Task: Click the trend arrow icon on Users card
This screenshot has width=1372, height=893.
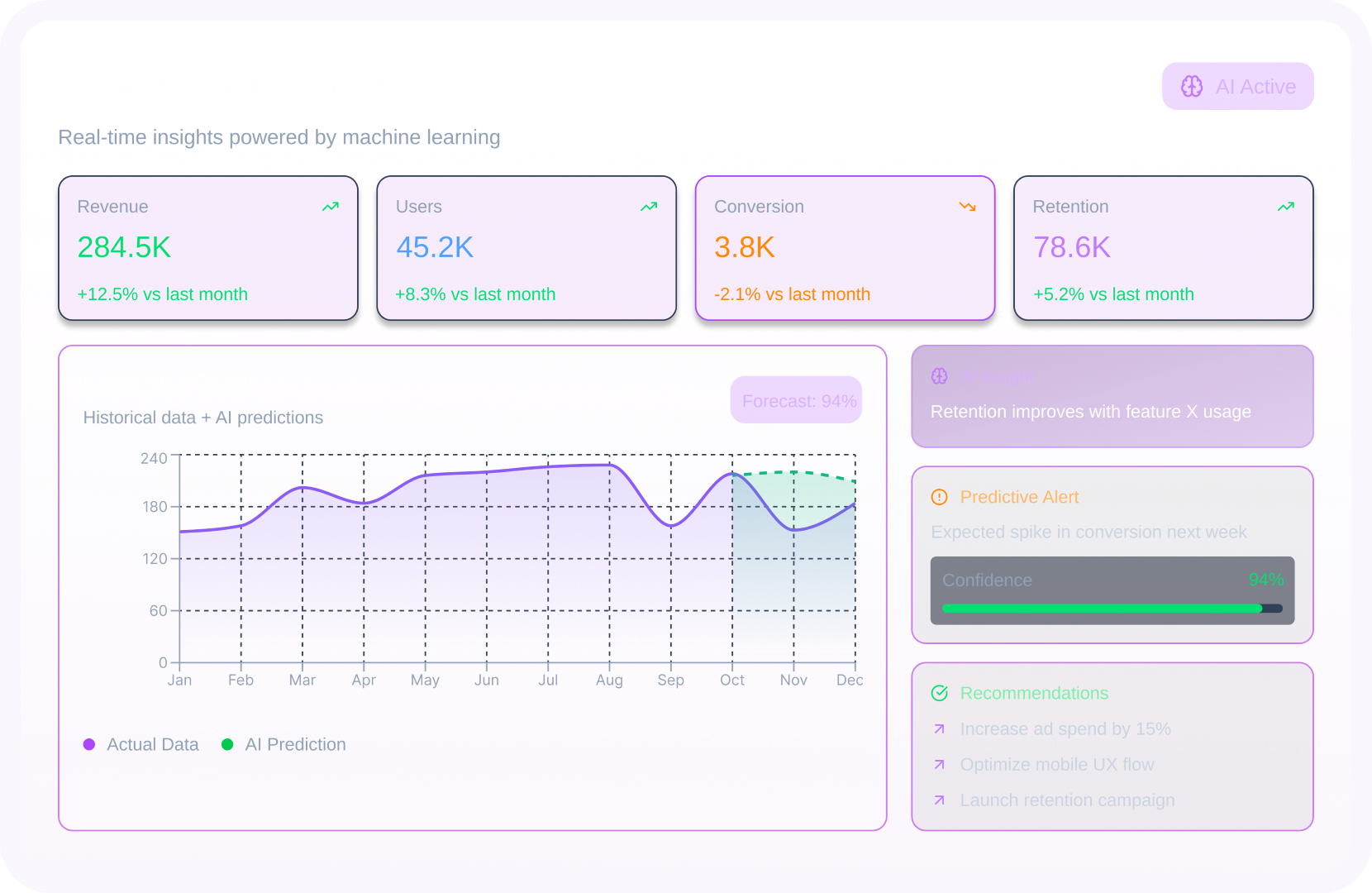Action: click(648, 207)
